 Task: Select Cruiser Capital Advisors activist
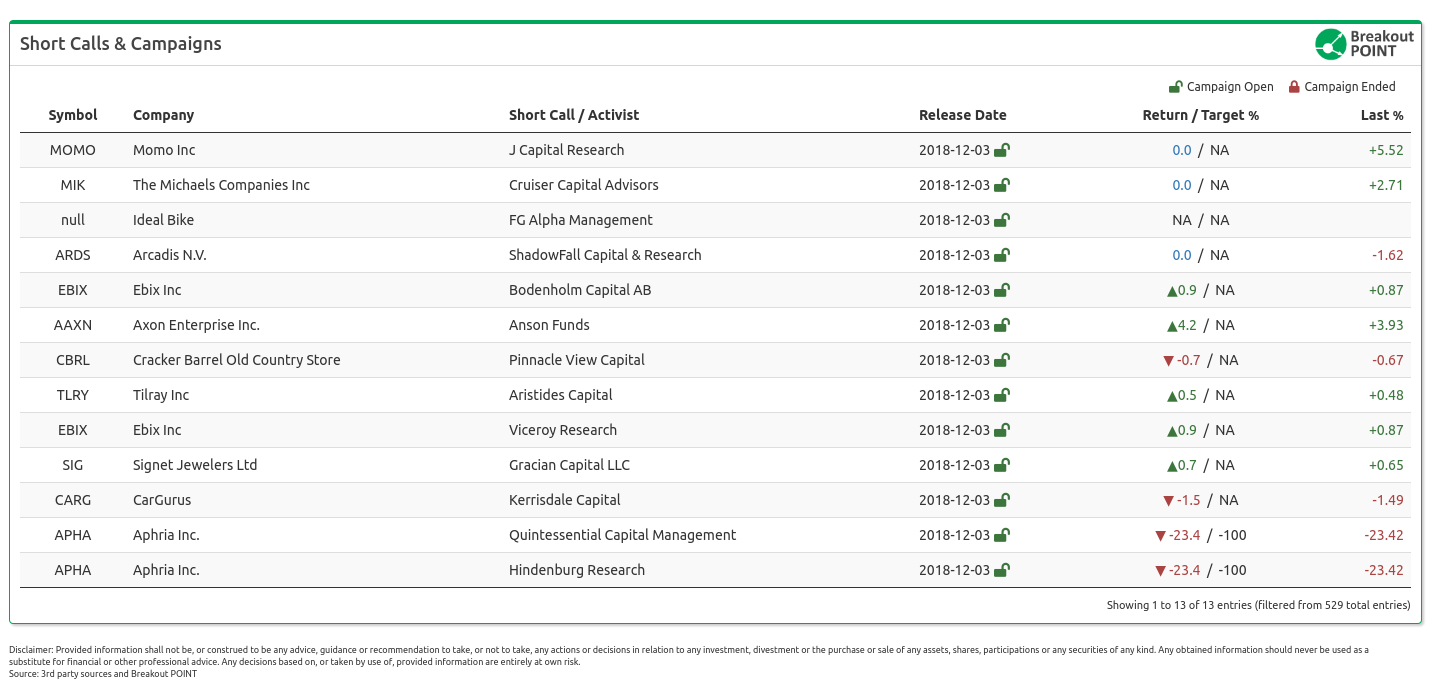click(x=584, y=185)
